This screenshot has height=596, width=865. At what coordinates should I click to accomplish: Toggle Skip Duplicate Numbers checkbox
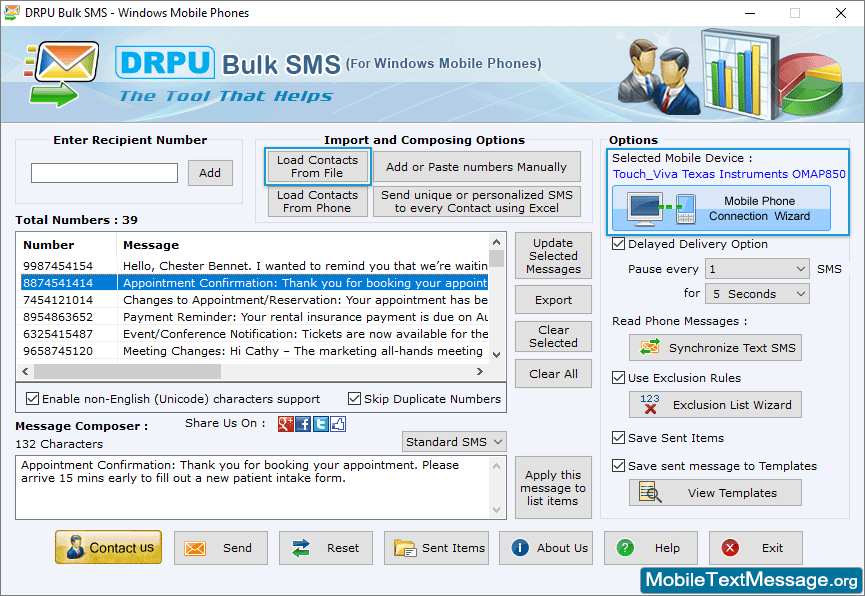point(354,398)
